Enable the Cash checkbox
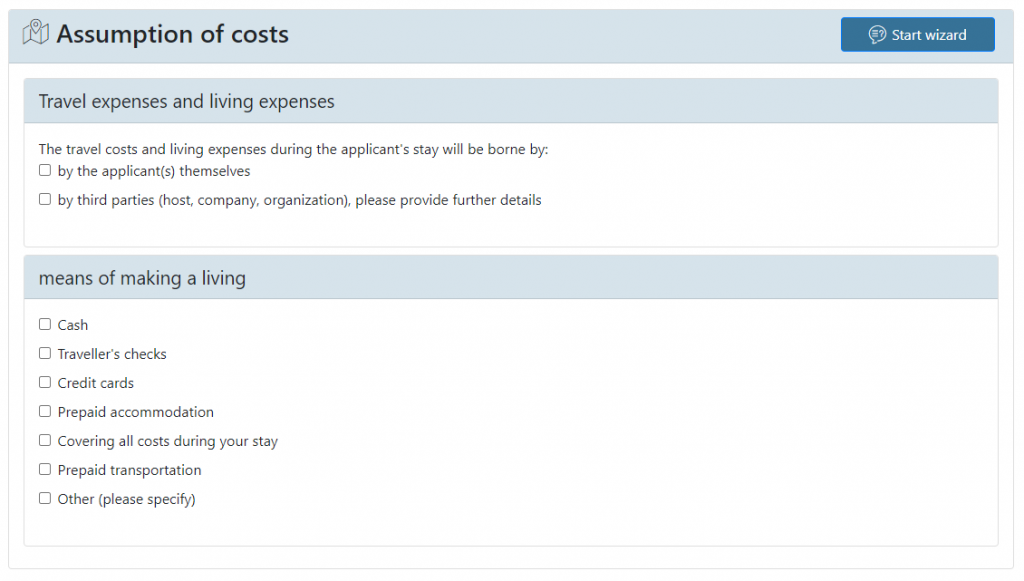Viewport: 1024px width, 581px height. (45, 325)
